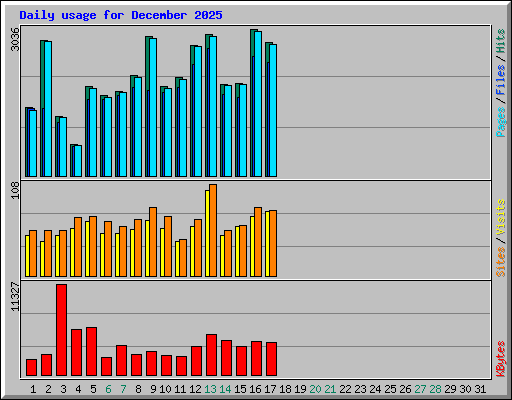The width and height of the screenshot is (512, 400).
Task: Click the shortest cyan Pages bar for day 4
Action: [x=78, y=161]
